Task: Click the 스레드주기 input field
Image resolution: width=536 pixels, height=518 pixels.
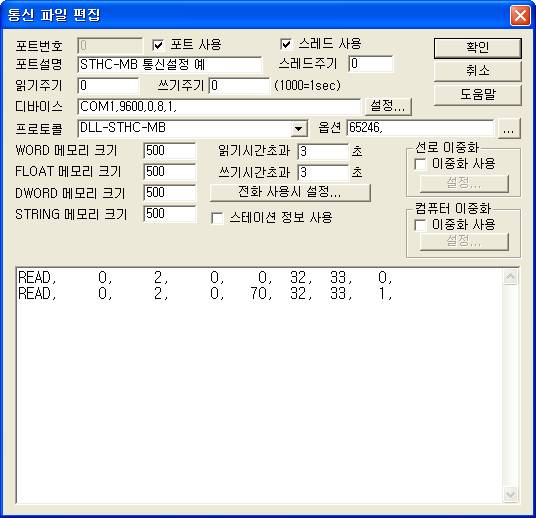Action: 371,64
